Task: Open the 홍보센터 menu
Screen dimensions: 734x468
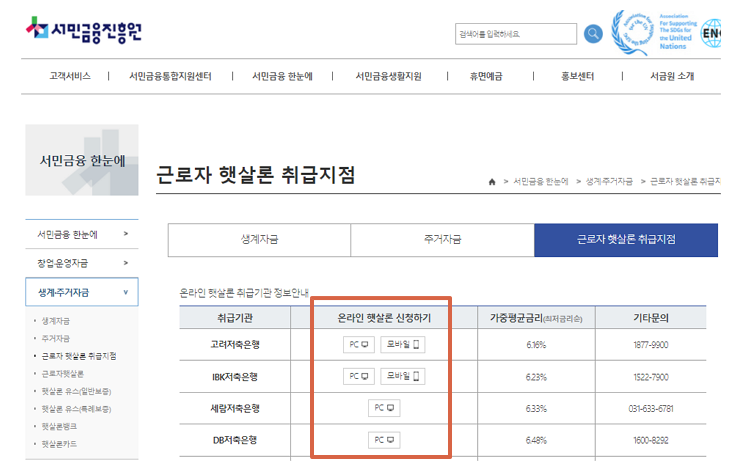Action: point(578,76)
